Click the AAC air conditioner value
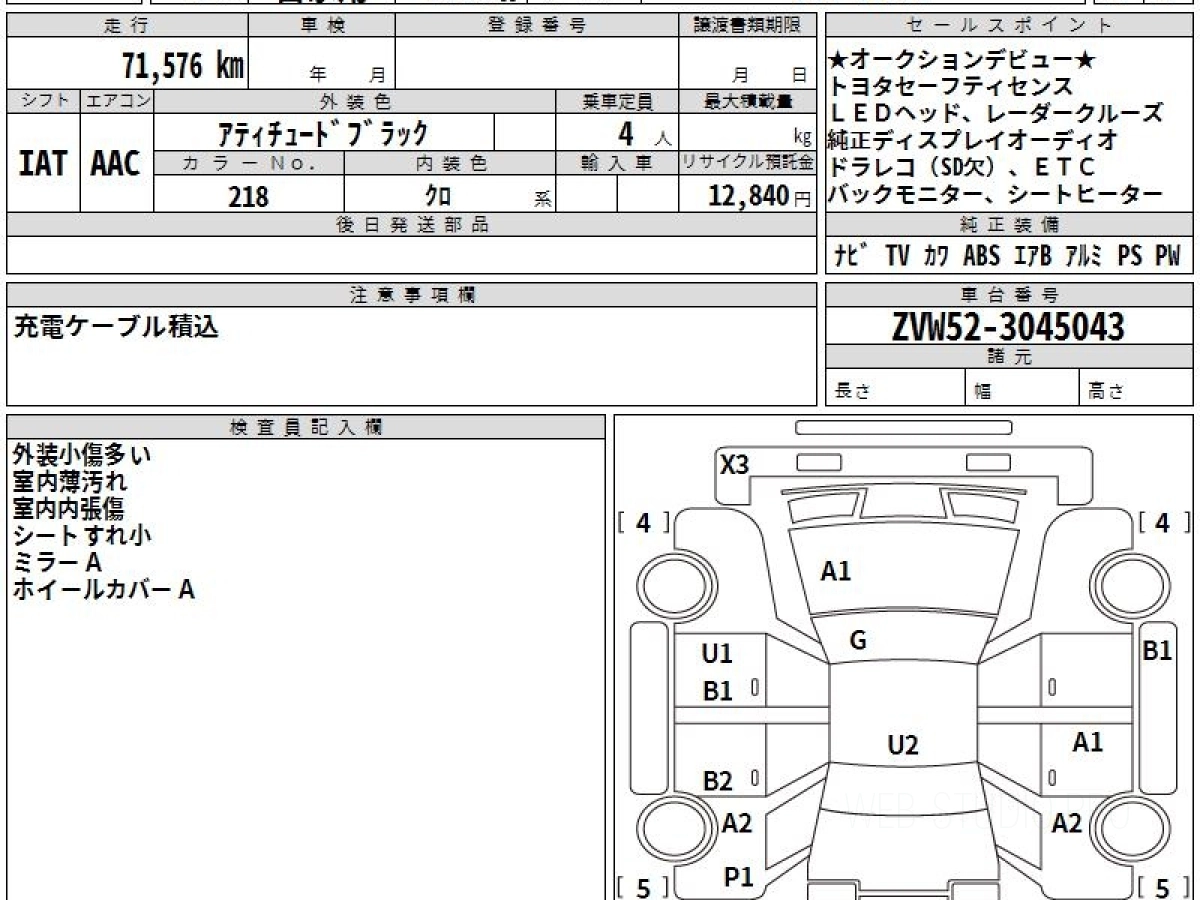Screen dimensions: 1200x900 tap(116, 164)
